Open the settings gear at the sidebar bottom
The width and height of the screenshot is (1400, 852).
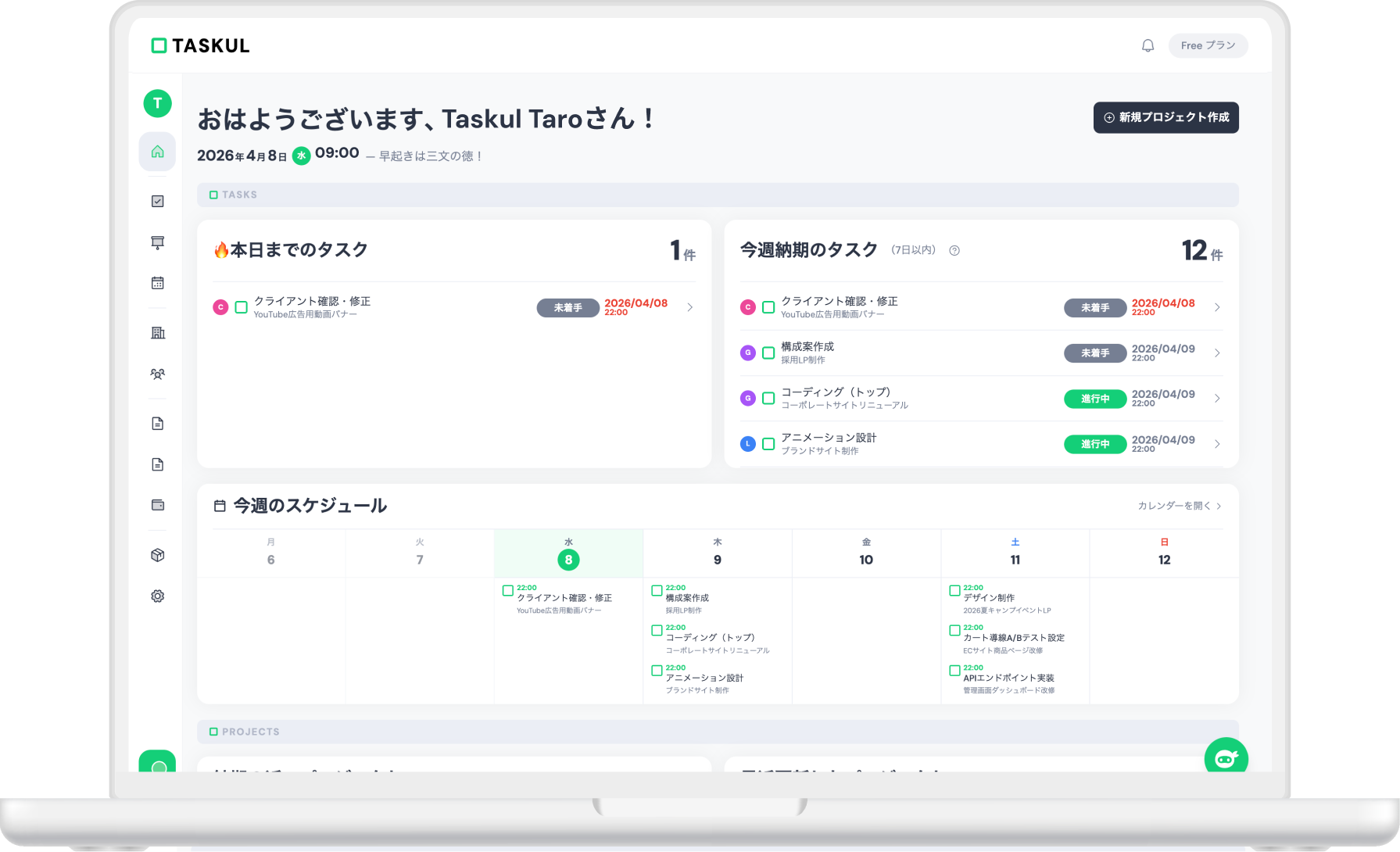[157, 596]
